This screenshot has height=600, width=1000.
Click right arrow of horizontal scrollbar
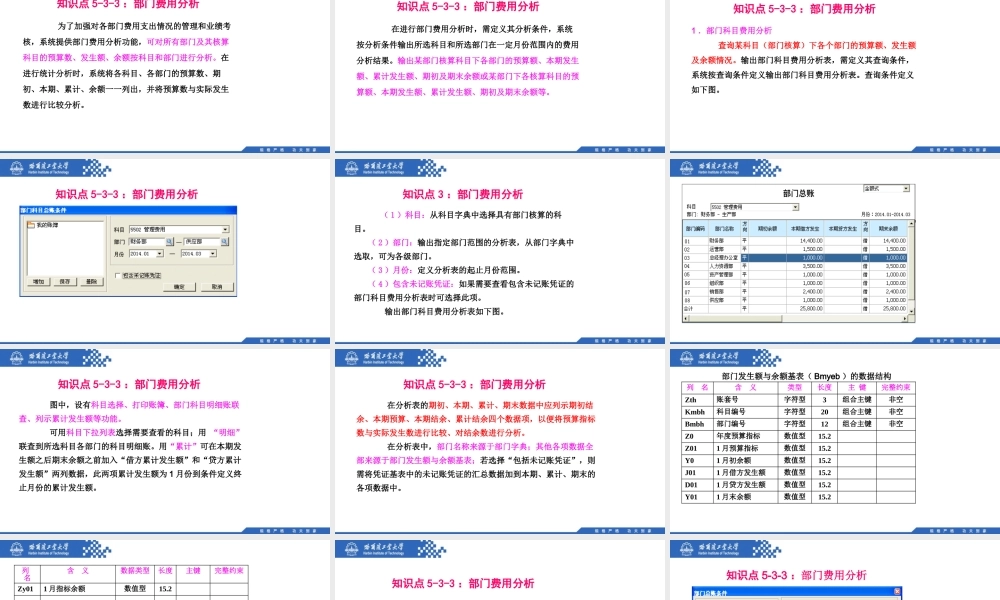click(904, 318)
